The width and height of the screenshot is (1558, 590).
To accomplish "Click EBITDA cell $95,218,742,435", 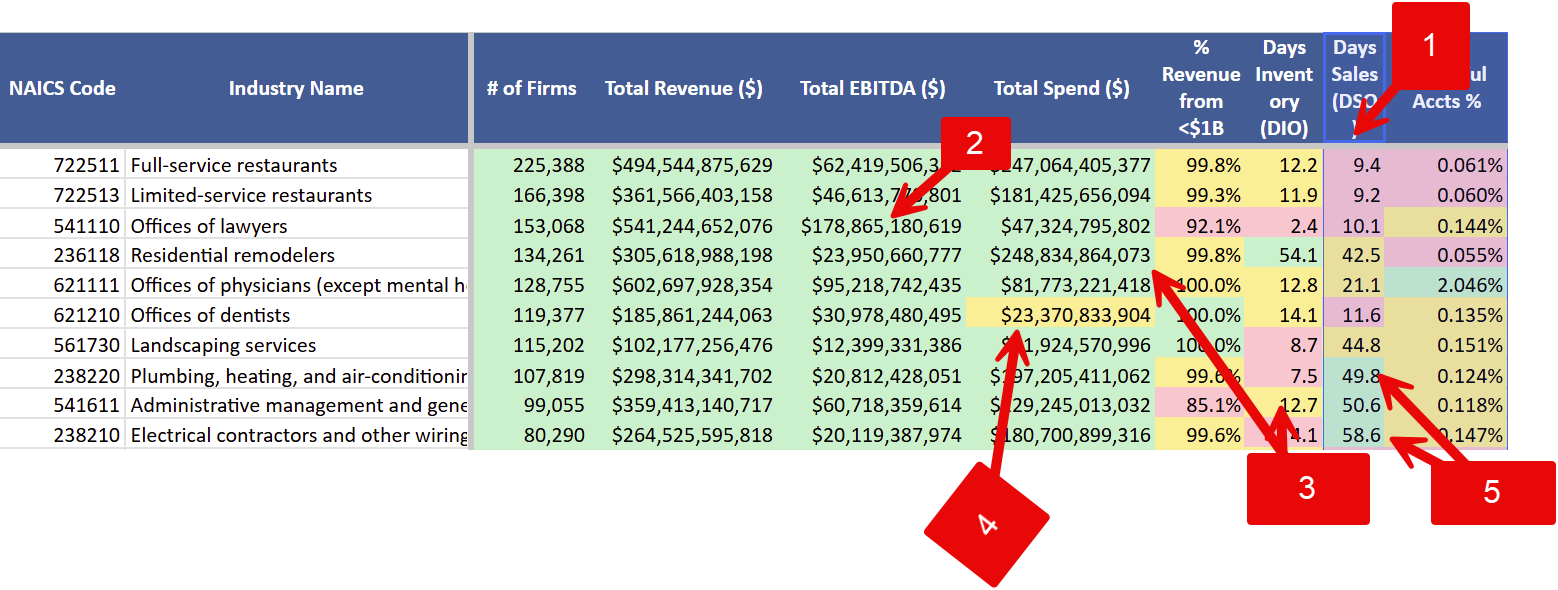I will (x=873, y=286).
